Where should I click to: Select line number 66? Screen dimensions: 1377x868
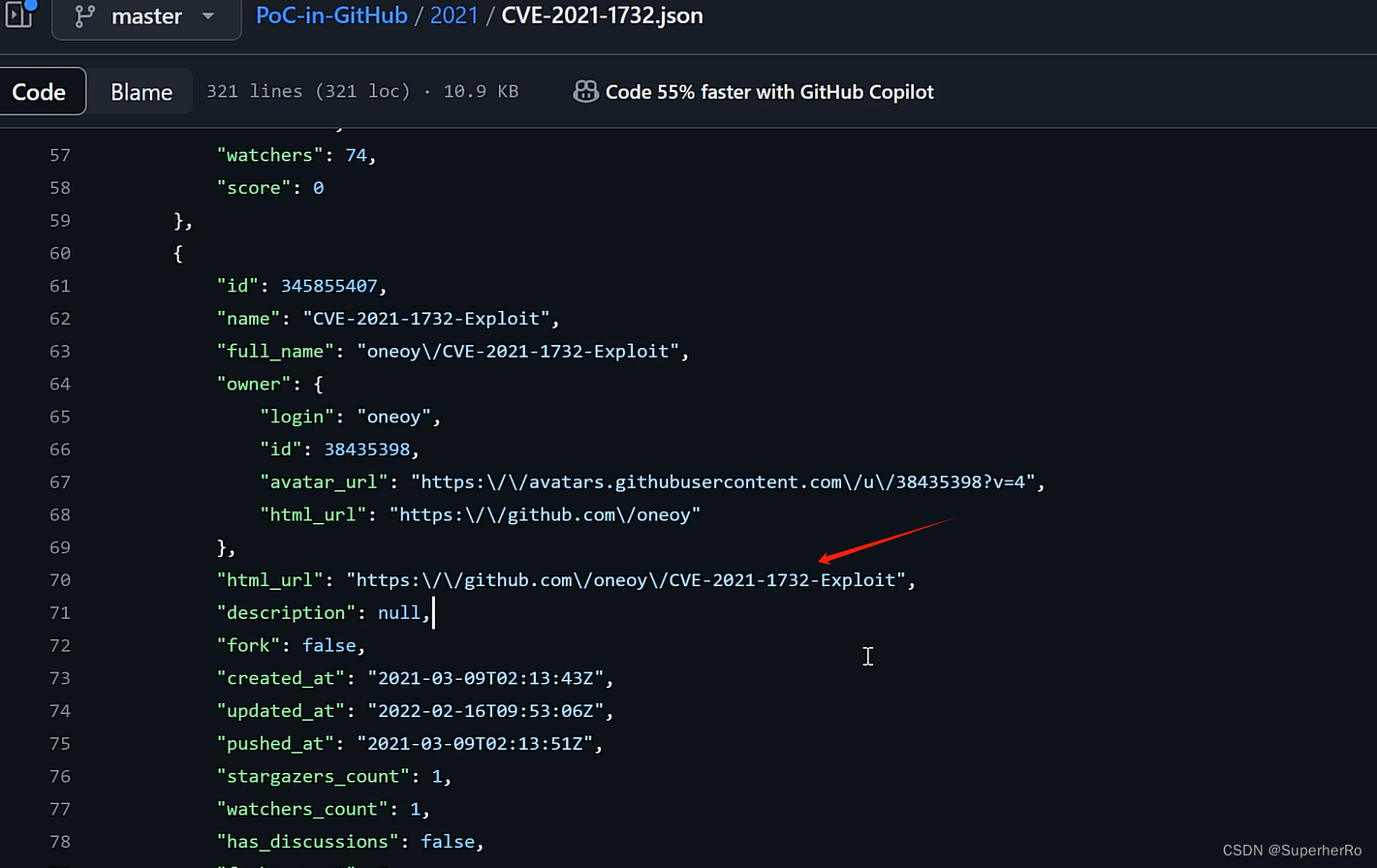[60, 449]
